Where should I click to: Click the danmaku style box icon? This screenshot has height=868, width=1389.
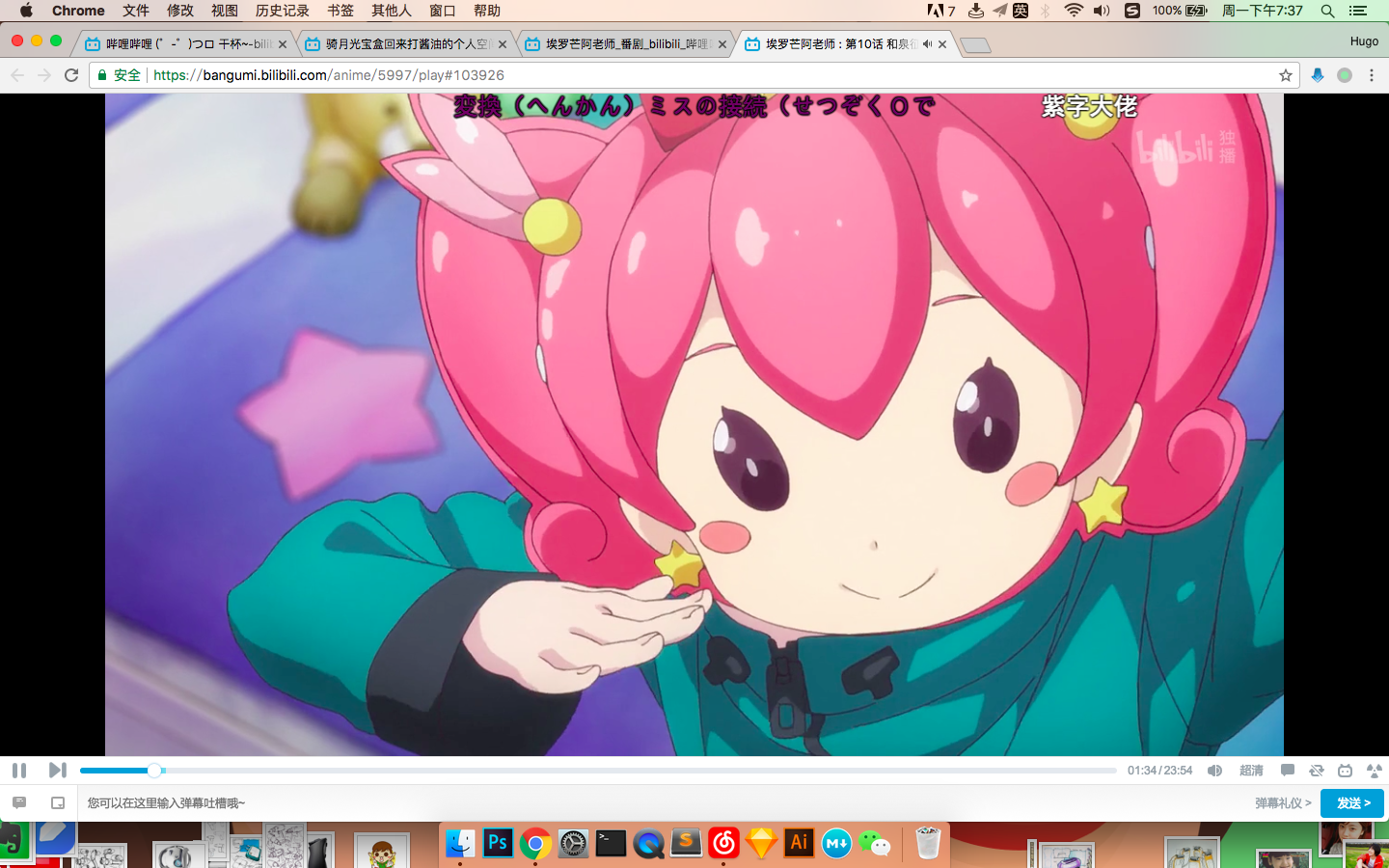pyautogui.click(x=58, y=802)
